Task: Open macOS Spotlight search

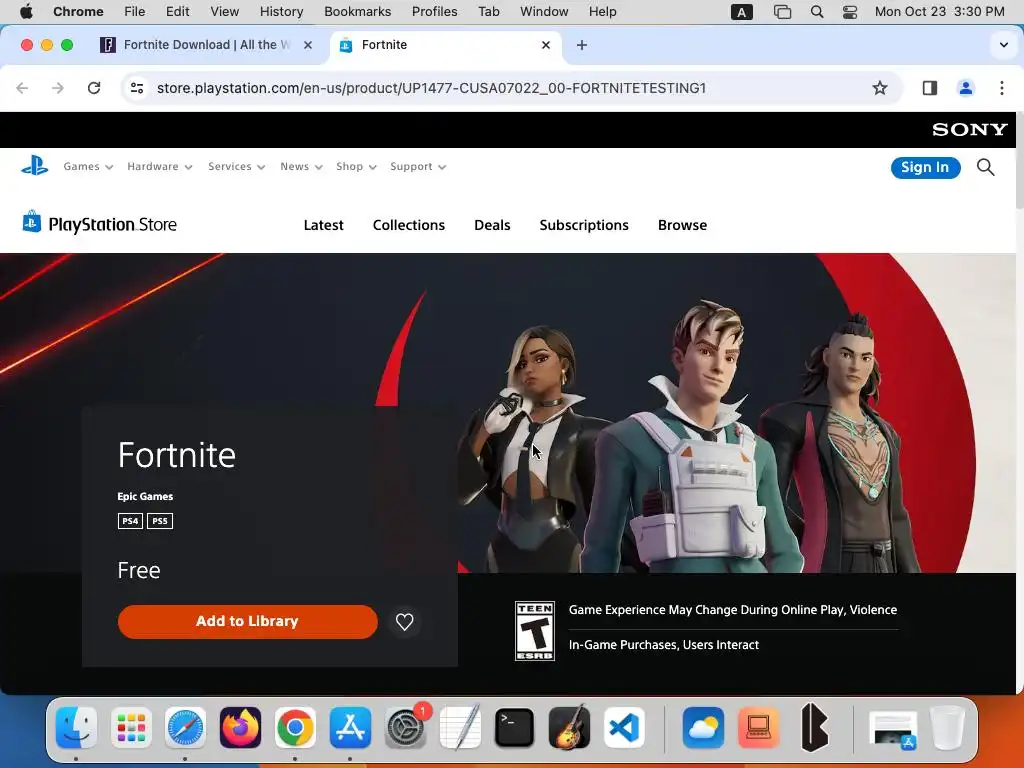Action: click(x=816, y=12)
